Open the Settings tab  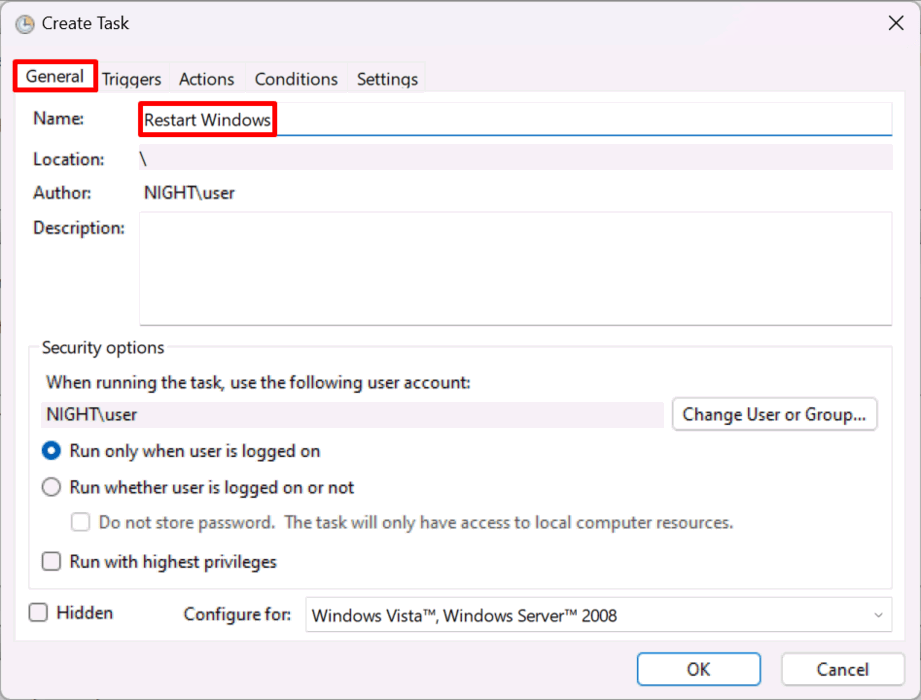point(387,79)
